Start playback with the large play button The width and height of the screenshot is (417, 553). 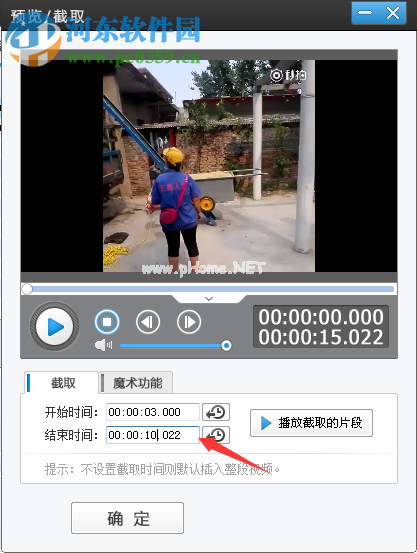coord(54,326)
